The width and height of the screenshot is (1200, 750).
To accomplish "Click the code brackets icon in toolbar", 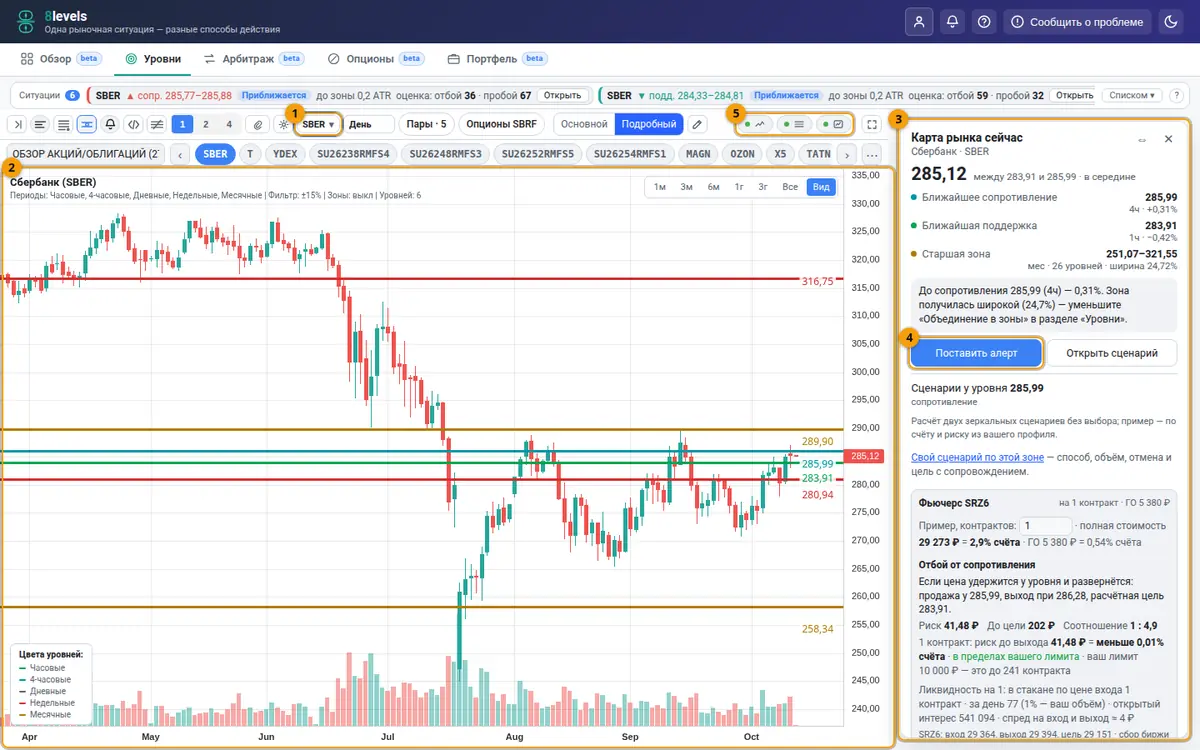I will coord(133,124).
